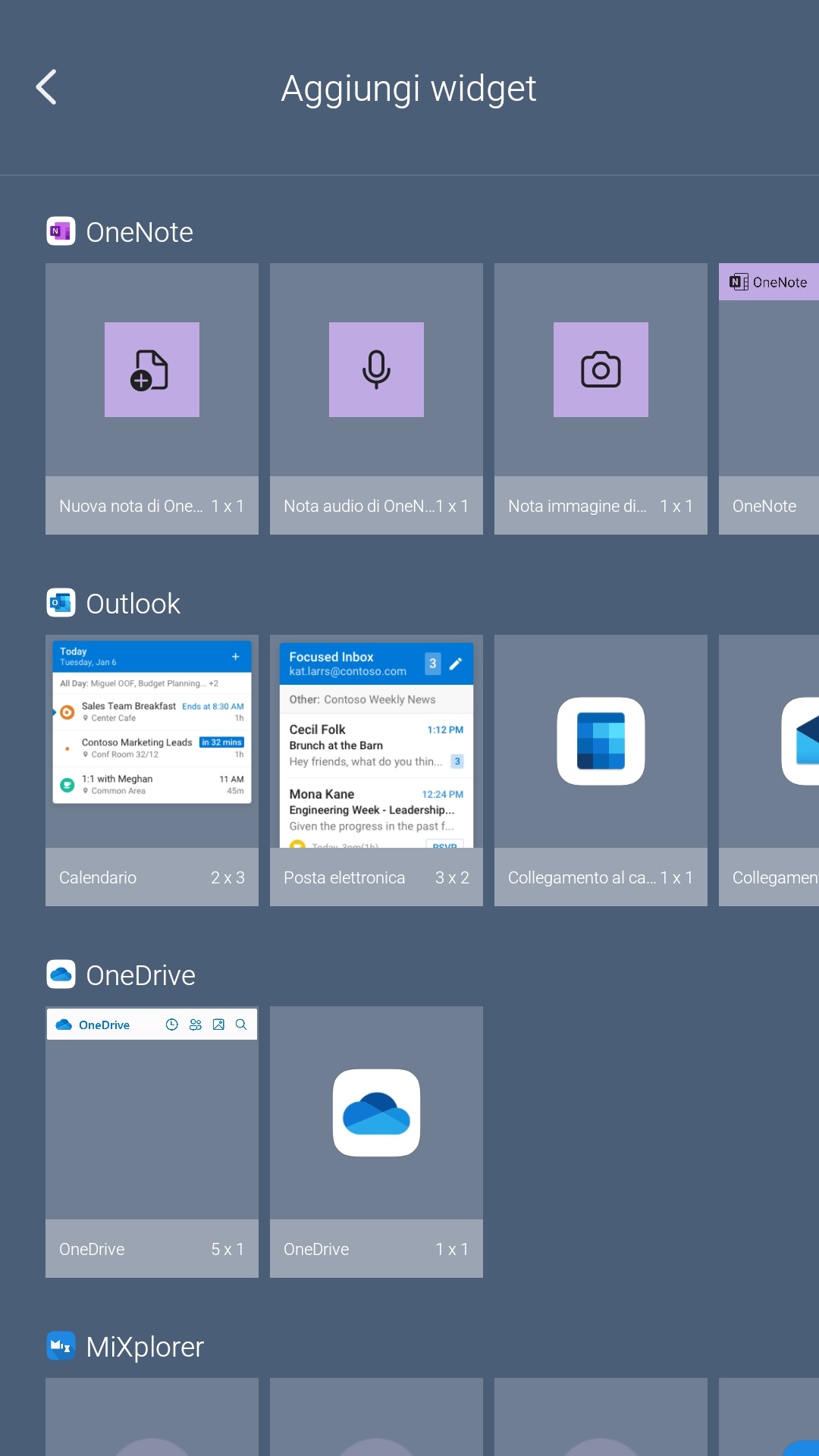Image resolution: width=819 pixels, height=1456 pixels.
Task: Tap the partially visible Outlook mail shortcut icon
Action: point(801,741)
